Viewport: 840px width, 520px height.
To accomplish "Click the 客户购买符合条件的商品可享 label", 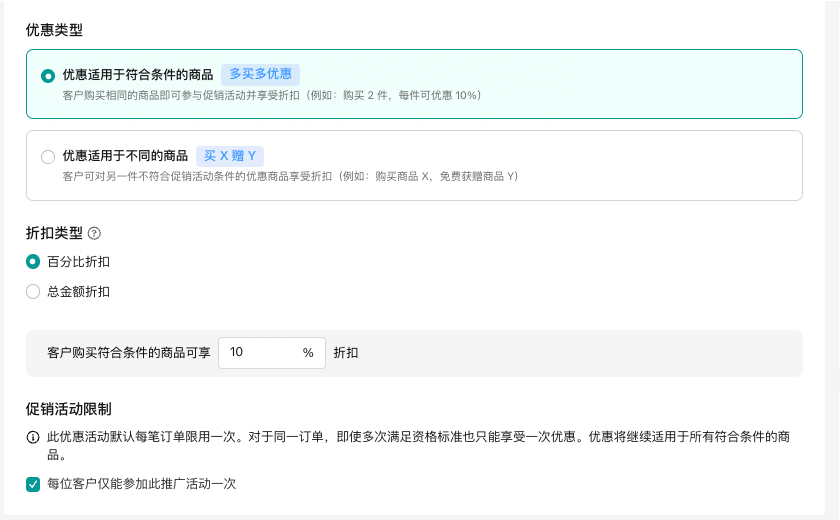I will pos(128,353).
